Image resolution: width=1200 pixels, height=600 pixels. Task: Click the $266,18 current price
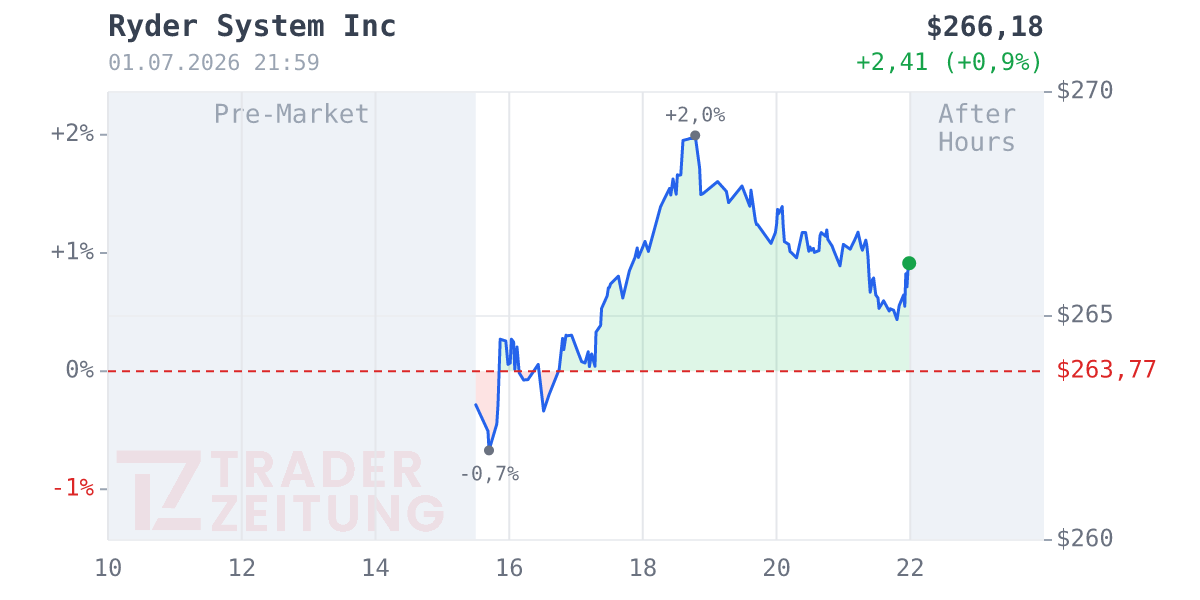985,27
